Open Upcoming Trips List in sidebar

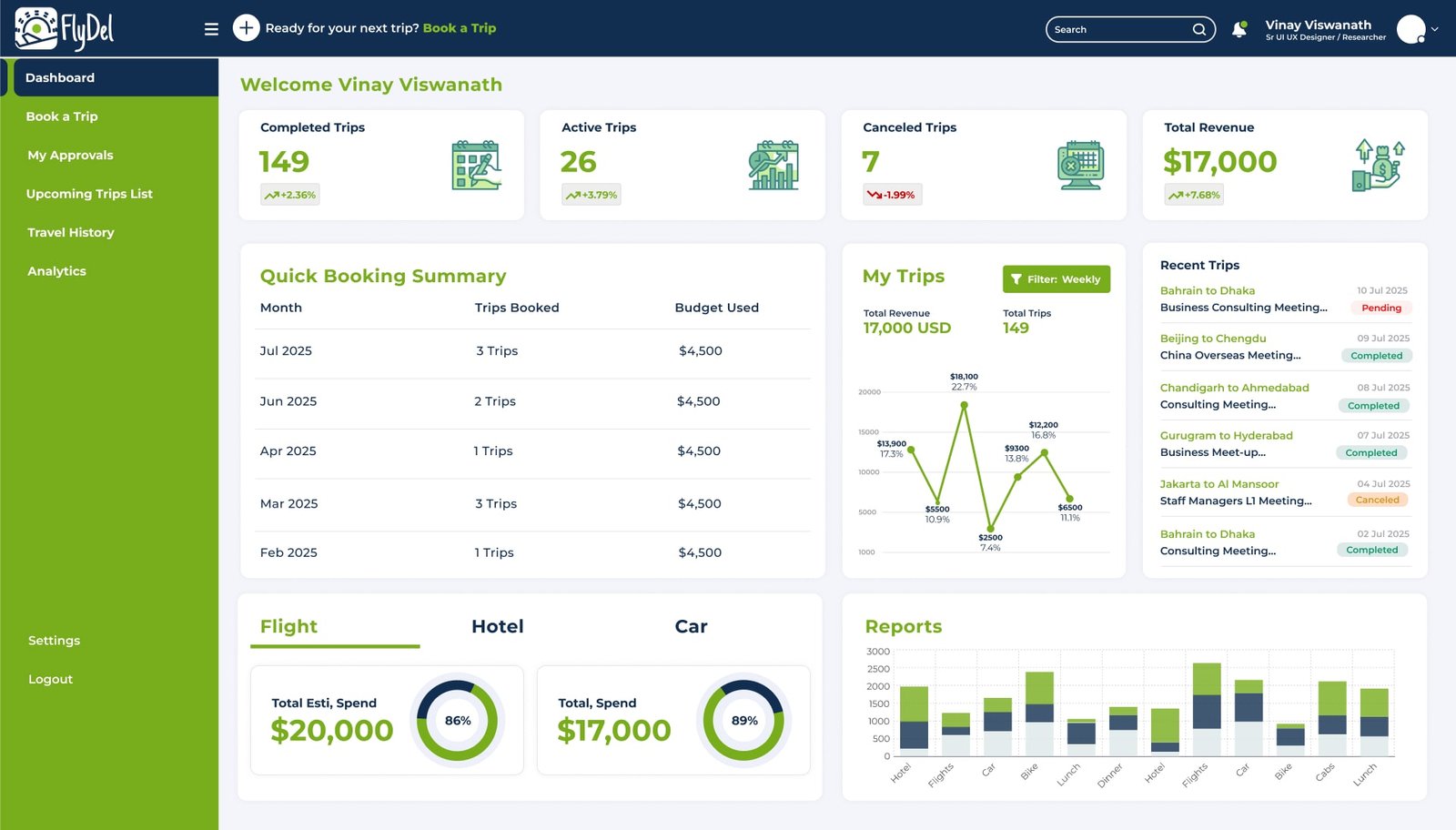pos(89,194)
